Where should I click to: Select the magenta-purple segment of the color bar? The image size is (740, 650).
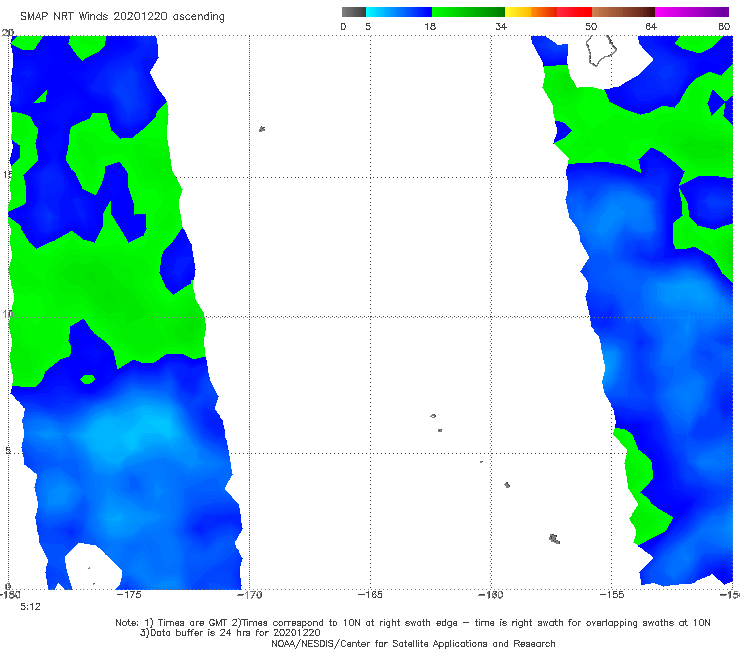692,12
